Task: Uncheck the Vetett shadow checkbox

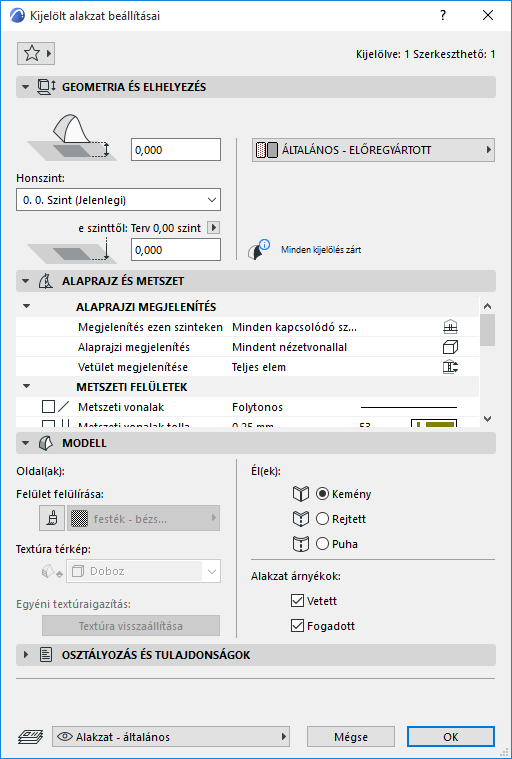Action: pyautogui.click(x=297, y=601)
